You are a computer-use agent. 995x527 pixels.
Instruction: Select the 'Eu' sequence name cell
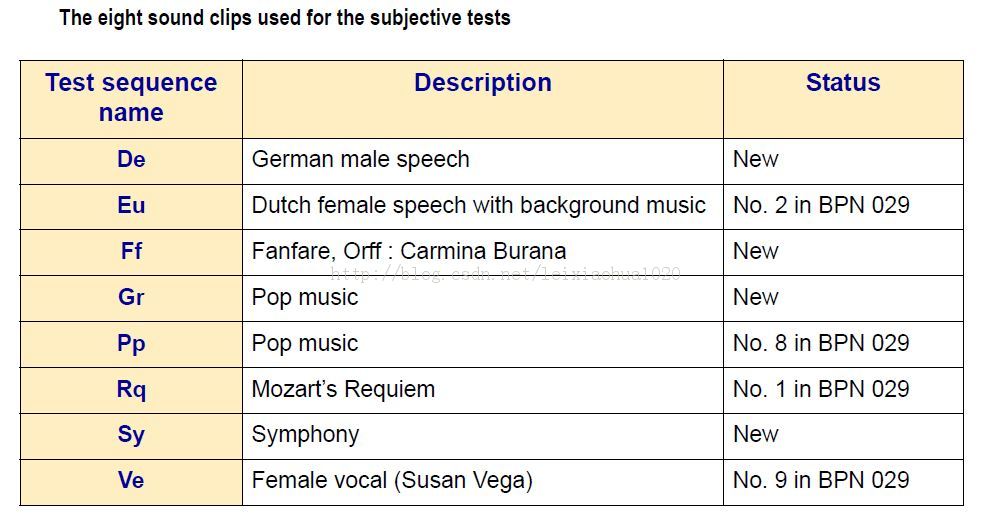point(131,206)
